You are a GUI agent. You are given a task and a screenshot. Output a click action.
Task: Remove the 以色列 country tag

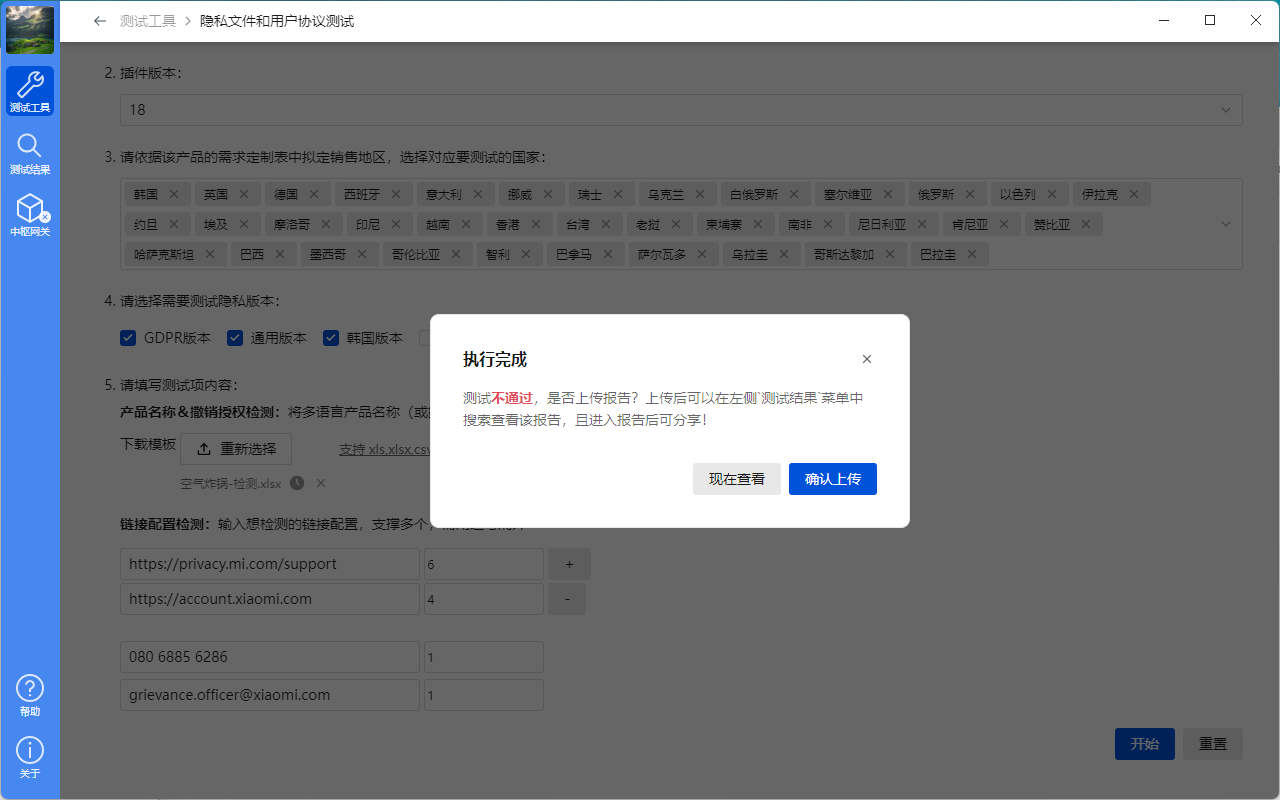[1052, 194]
